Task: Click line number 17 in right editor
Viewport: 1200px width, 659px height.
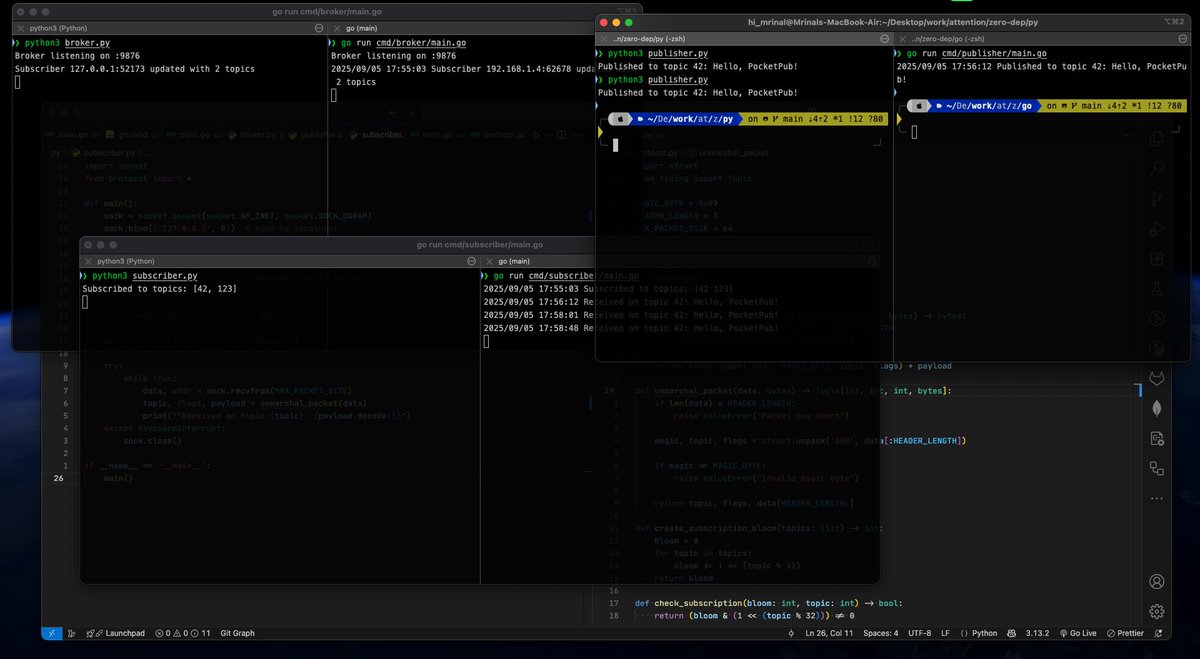Action: pos(614,603)
